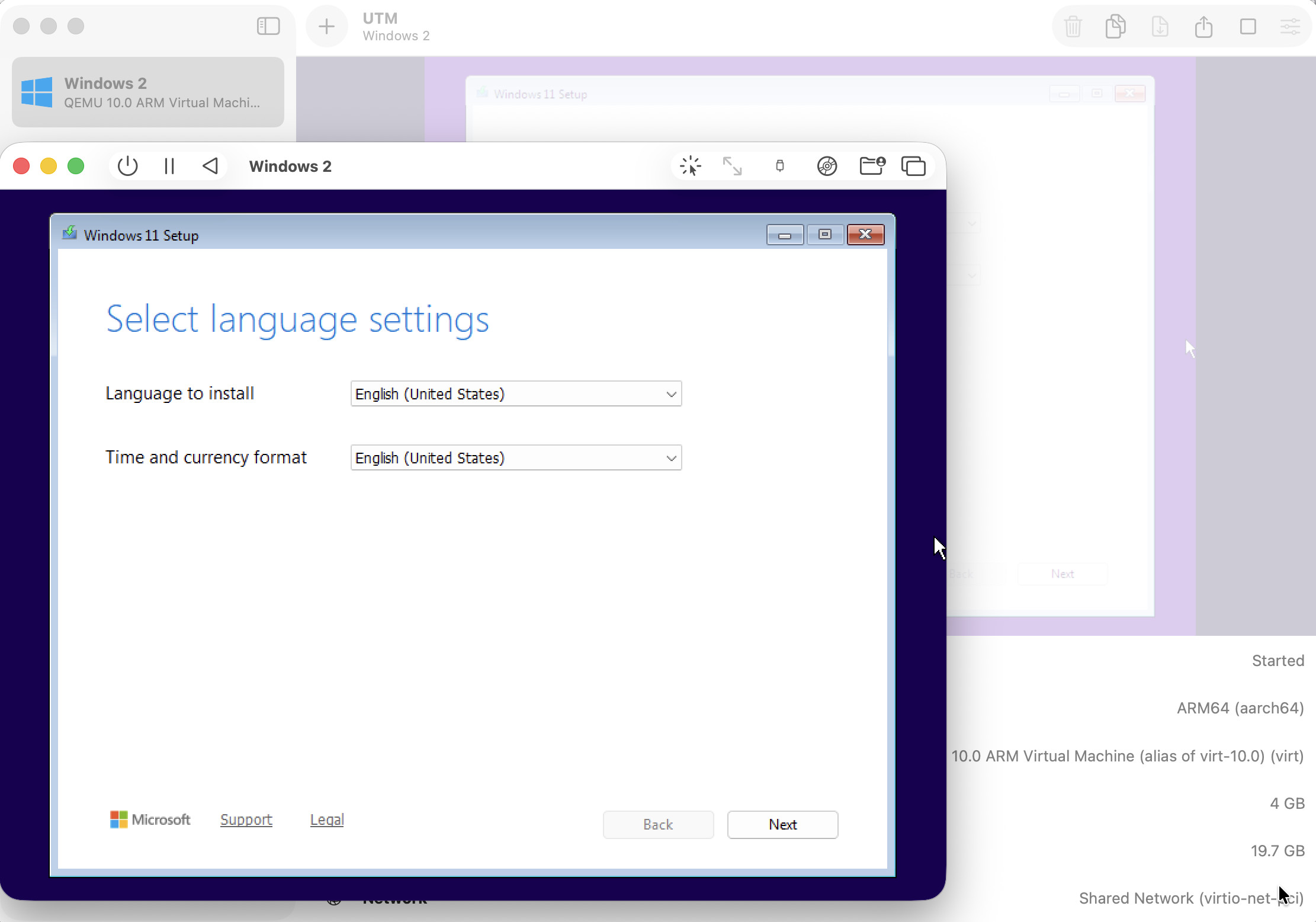
Task: Power off the Windows 2 VM
Action: pos(127,167)
